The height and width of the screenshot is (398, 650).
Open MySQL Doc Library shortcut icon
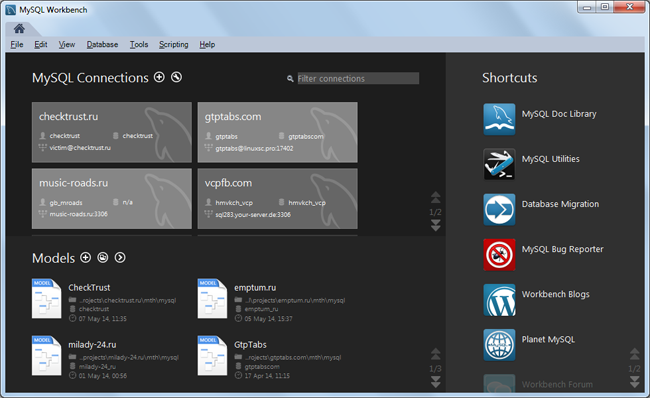coord(499,119)
